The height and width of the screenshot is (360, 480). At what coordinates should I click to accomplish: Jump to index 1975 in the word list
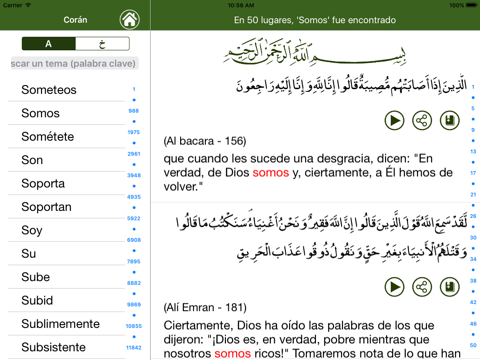pos(134,132)
